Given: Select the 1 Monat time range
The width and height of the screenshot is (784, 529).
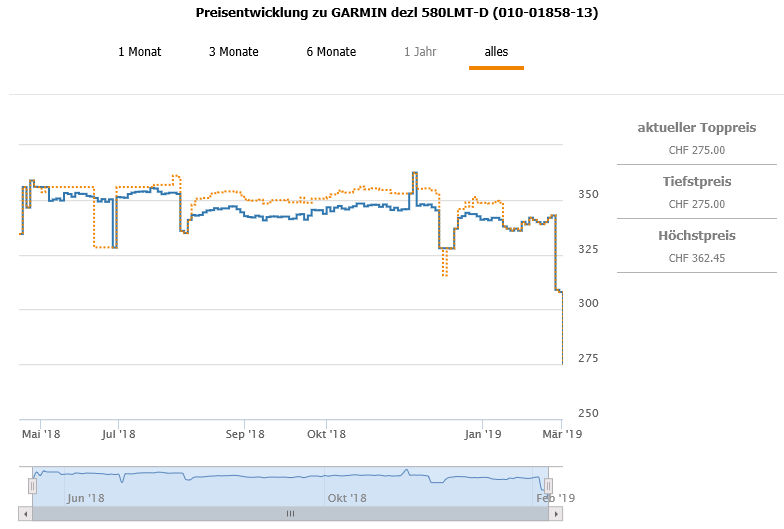Looking at the screenshot, I should tap(139, 52).
